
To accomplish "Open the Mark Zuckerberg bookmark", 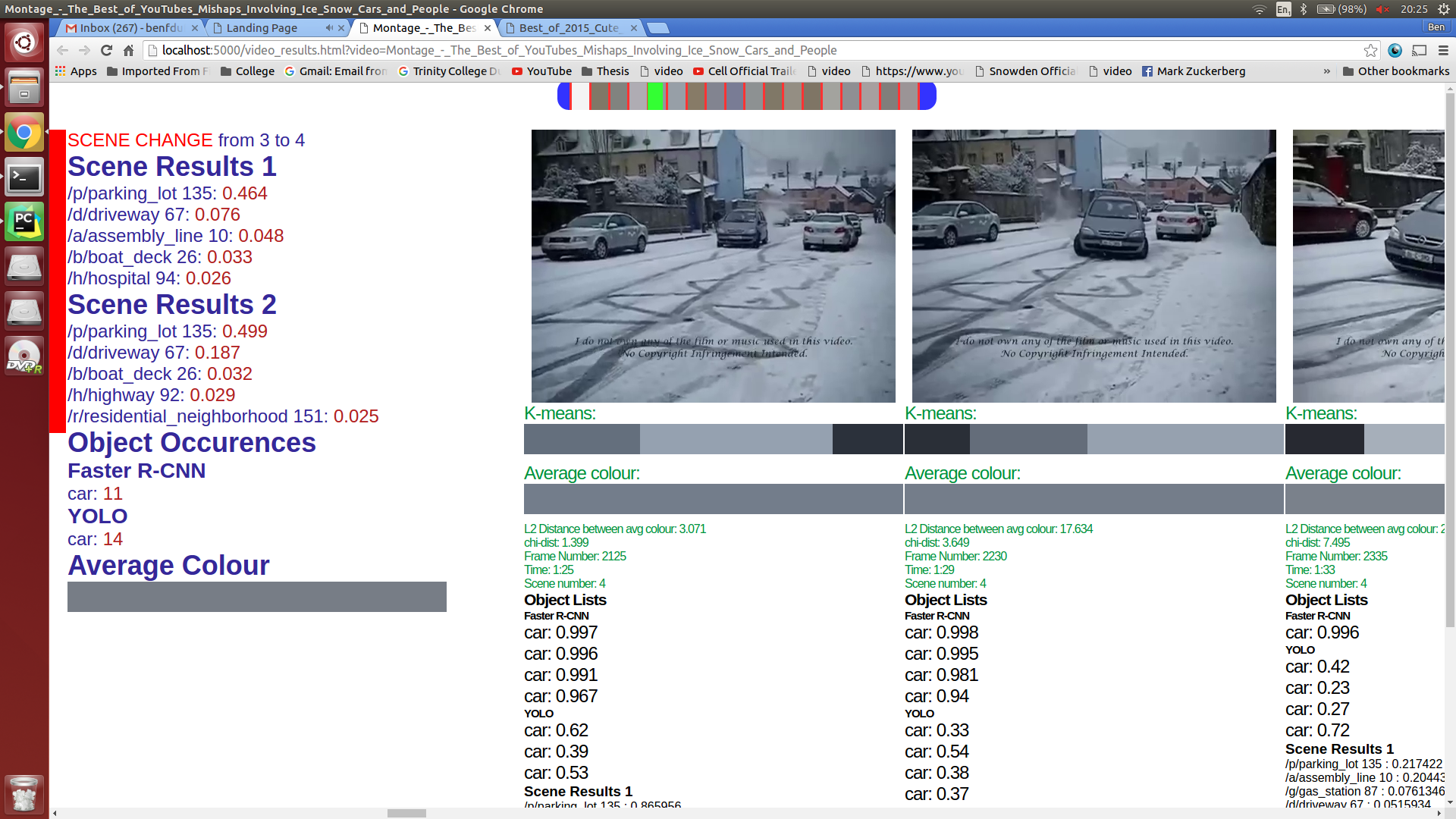I will (1194, 71).
